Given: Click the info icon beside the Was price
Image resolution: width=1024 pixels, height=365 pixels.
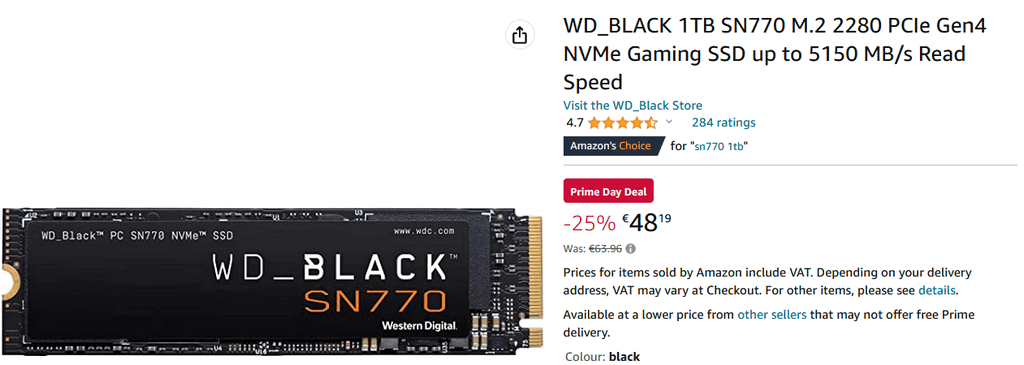Looking at the screenshot, I should coord(631,249).
